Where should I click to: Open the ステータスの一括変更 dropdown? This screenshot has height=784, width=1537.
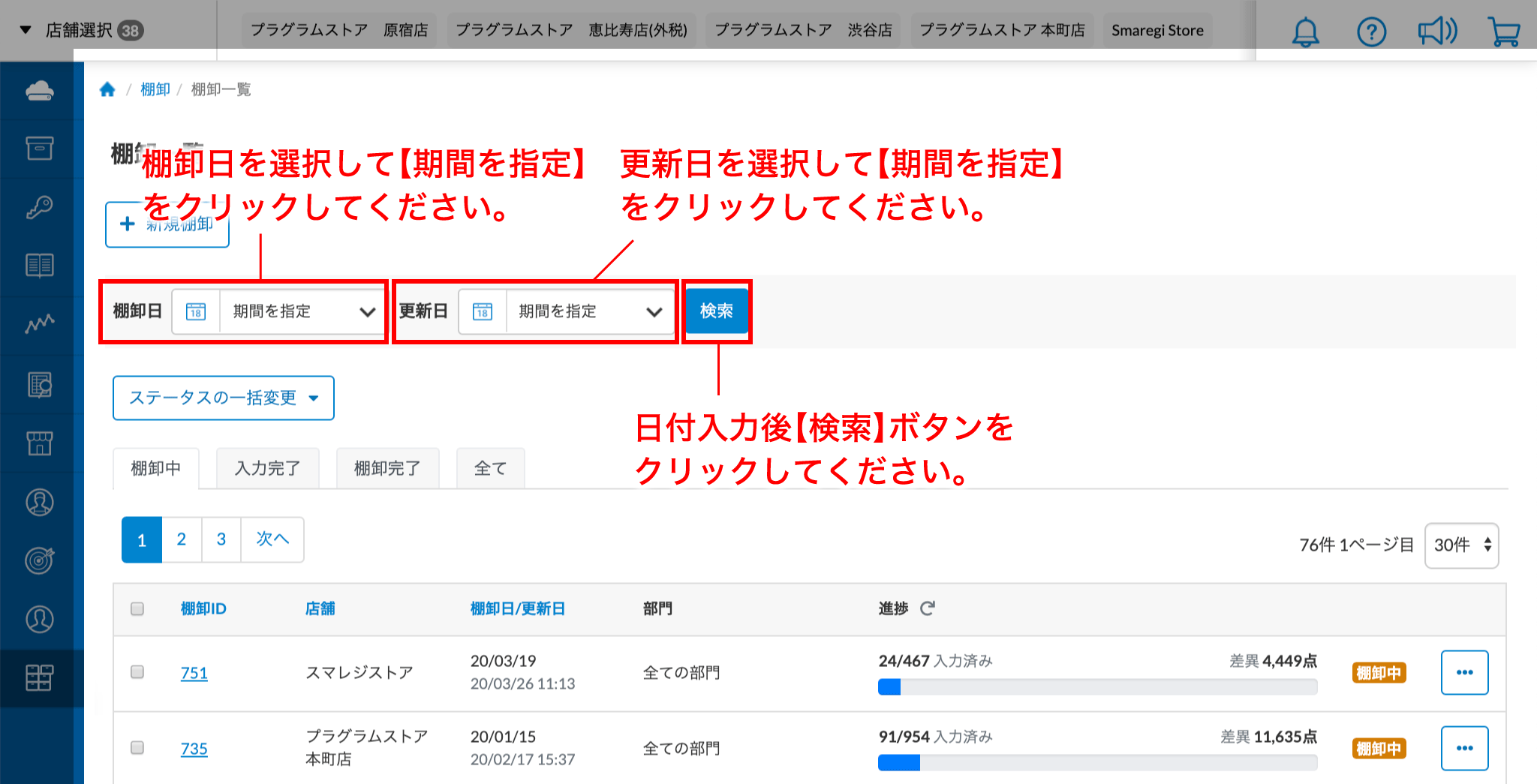tap(223, 398)
